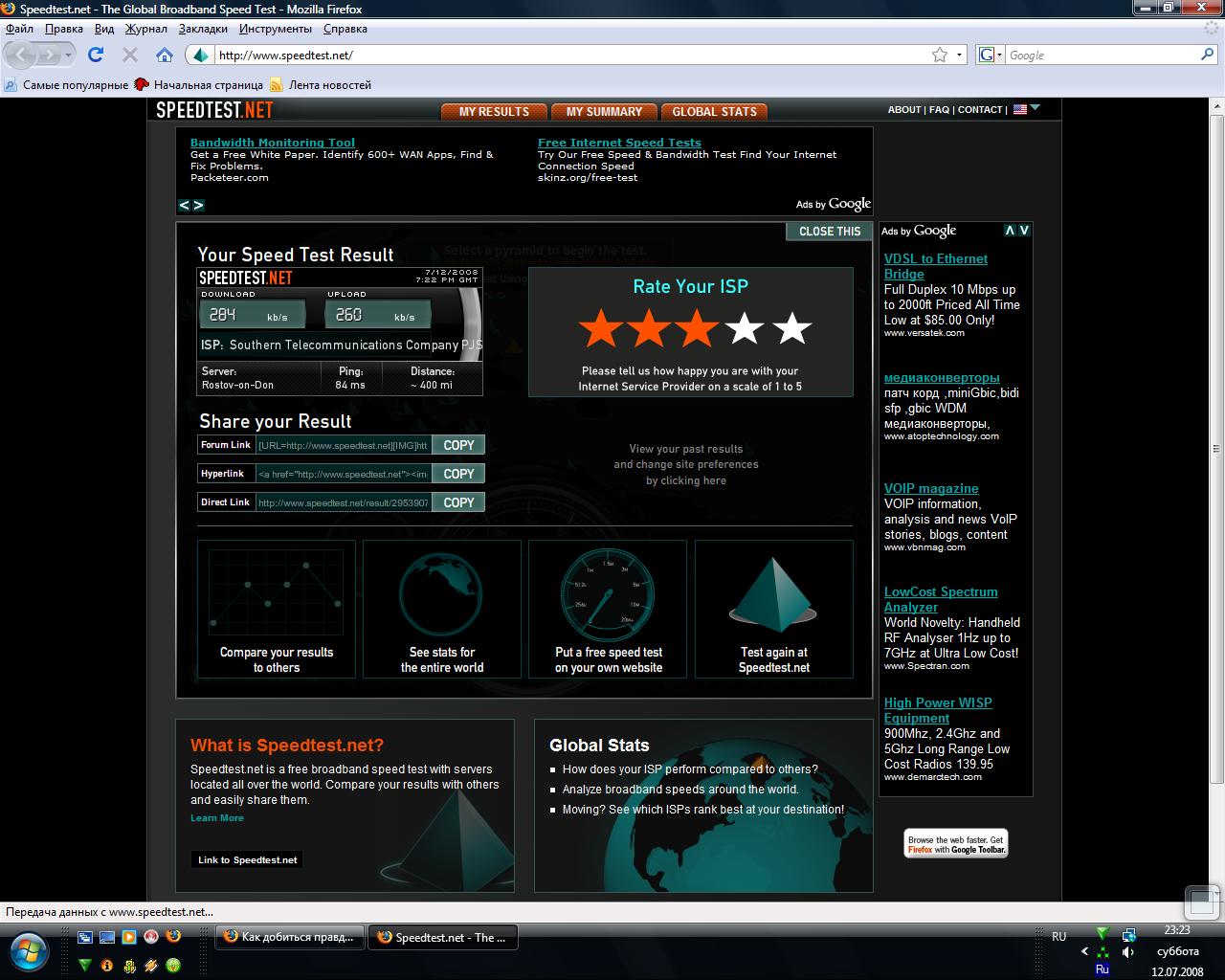The image size is (1225, 980).
Task: Click the RSS feed icon for Лента новостей
Action: [x=277, y=85]
